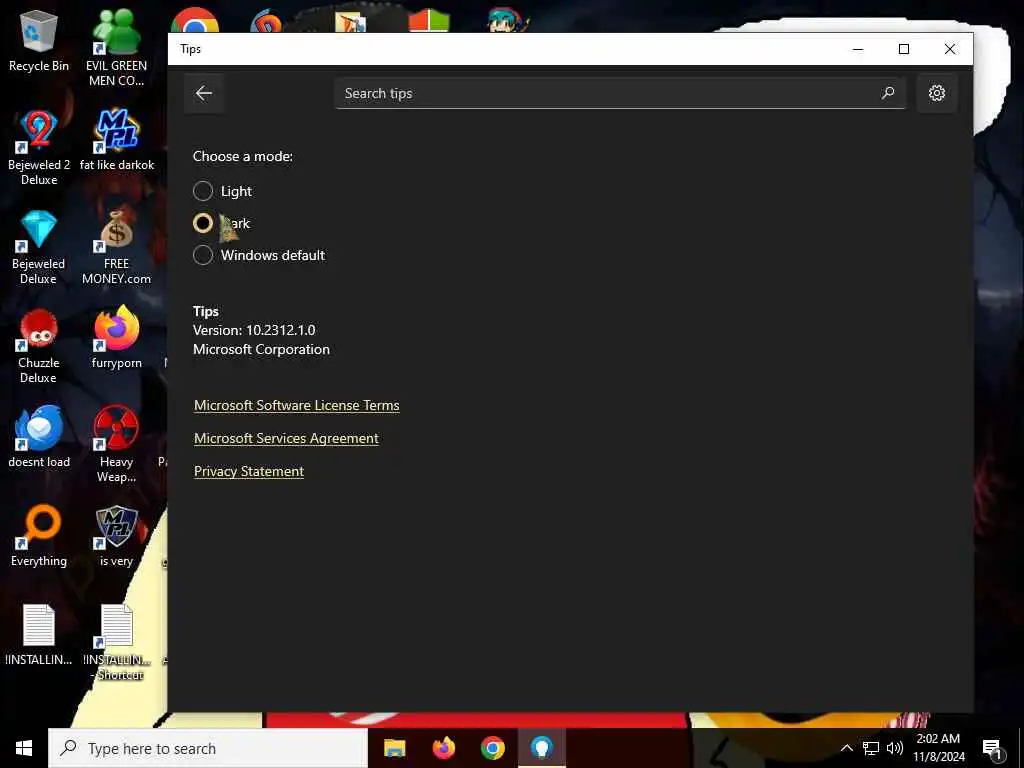Select Heavy Weapon desktop shortcut

[116, 444]
